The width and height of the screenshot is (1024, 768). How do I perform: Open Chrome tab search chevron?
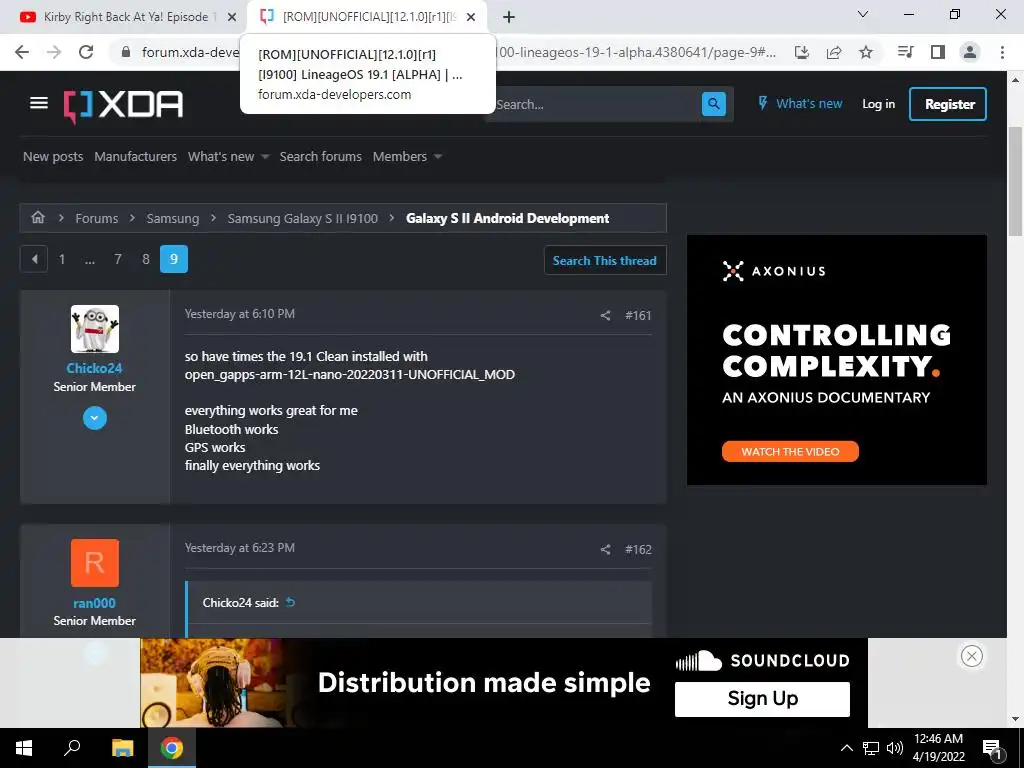click(x=863, y=14)
